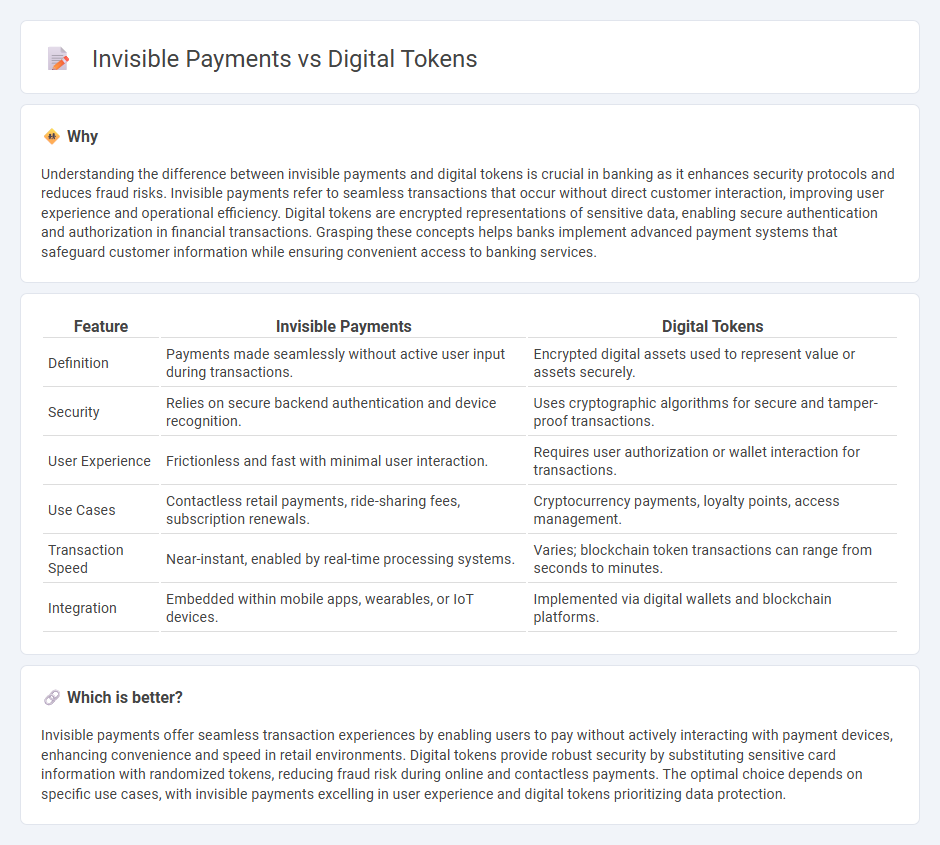The width and height of the screenshot is (940, 845).
Task: Click cell 'Cryptocurrency payments, loyalty points, access management'
Action: click(x=712, y=511)
